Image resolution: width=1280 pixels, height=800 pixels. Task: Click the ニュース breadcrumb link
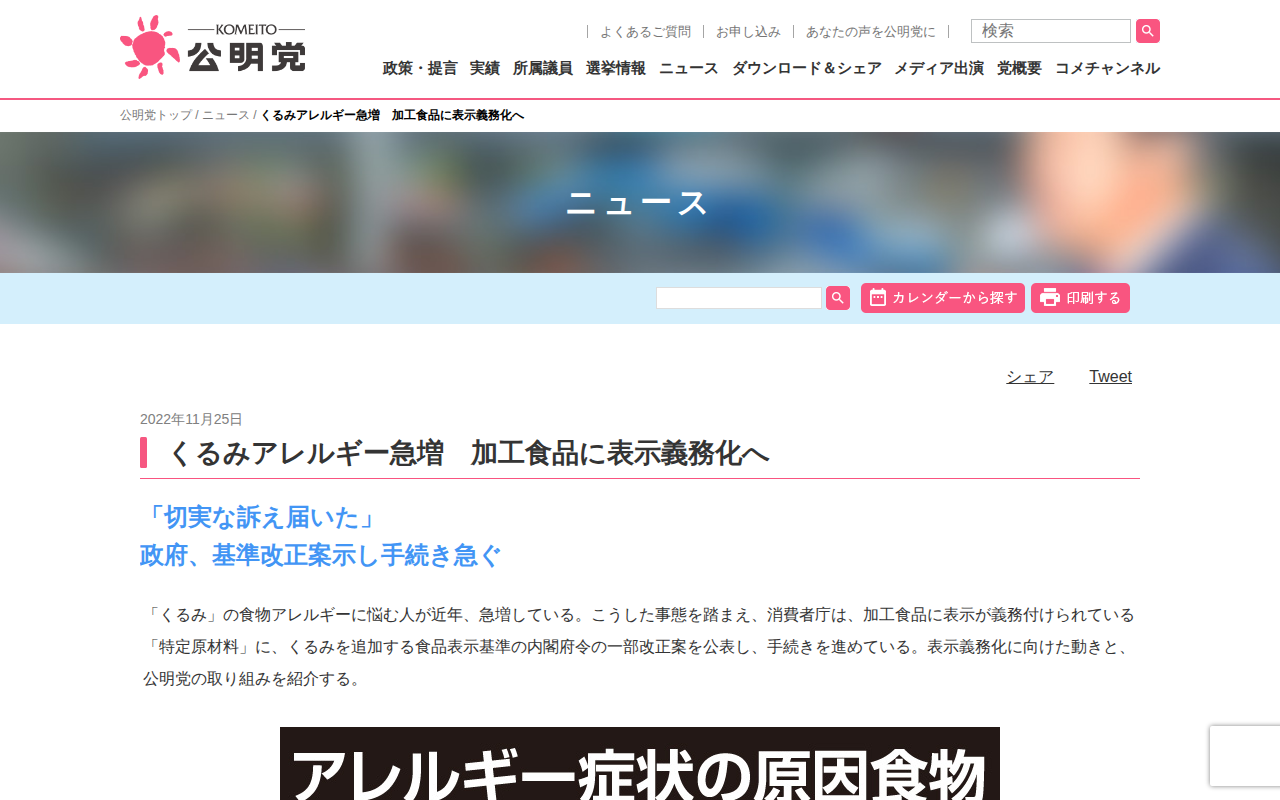pos(226,115)
